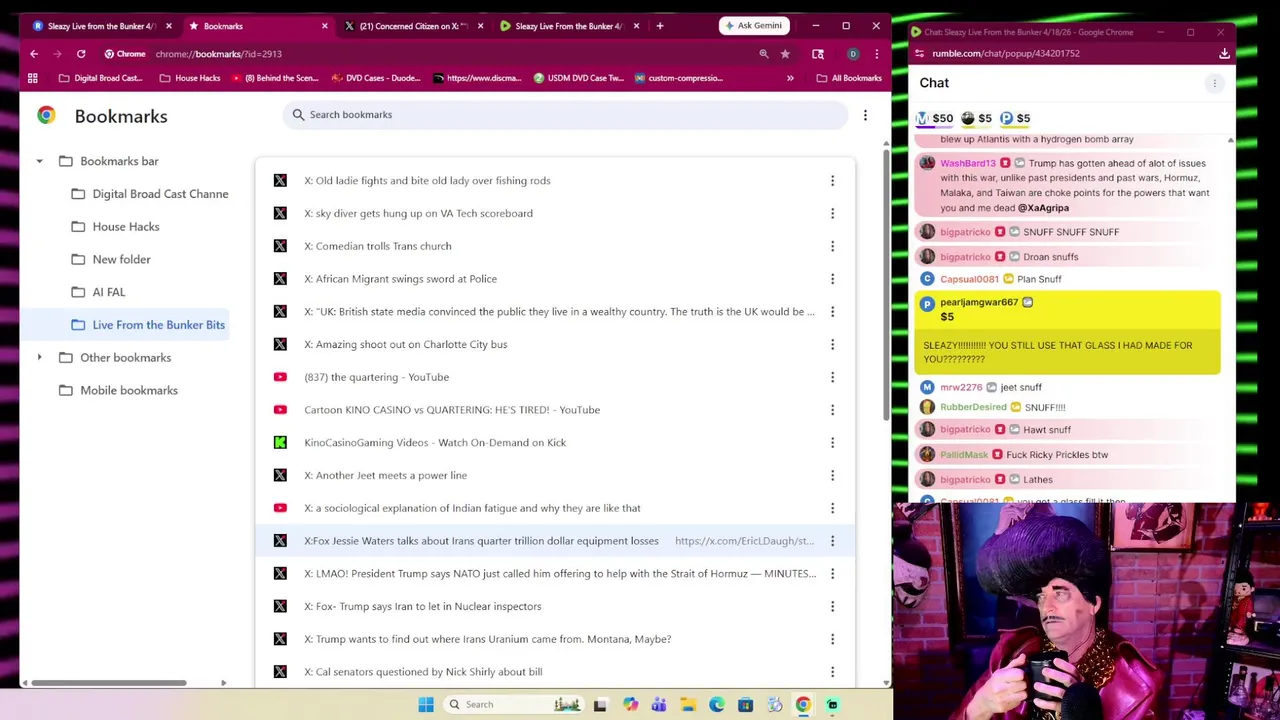Open the profile avatar button in Chrome
1280x720 pixels.
tap(853, 54)
